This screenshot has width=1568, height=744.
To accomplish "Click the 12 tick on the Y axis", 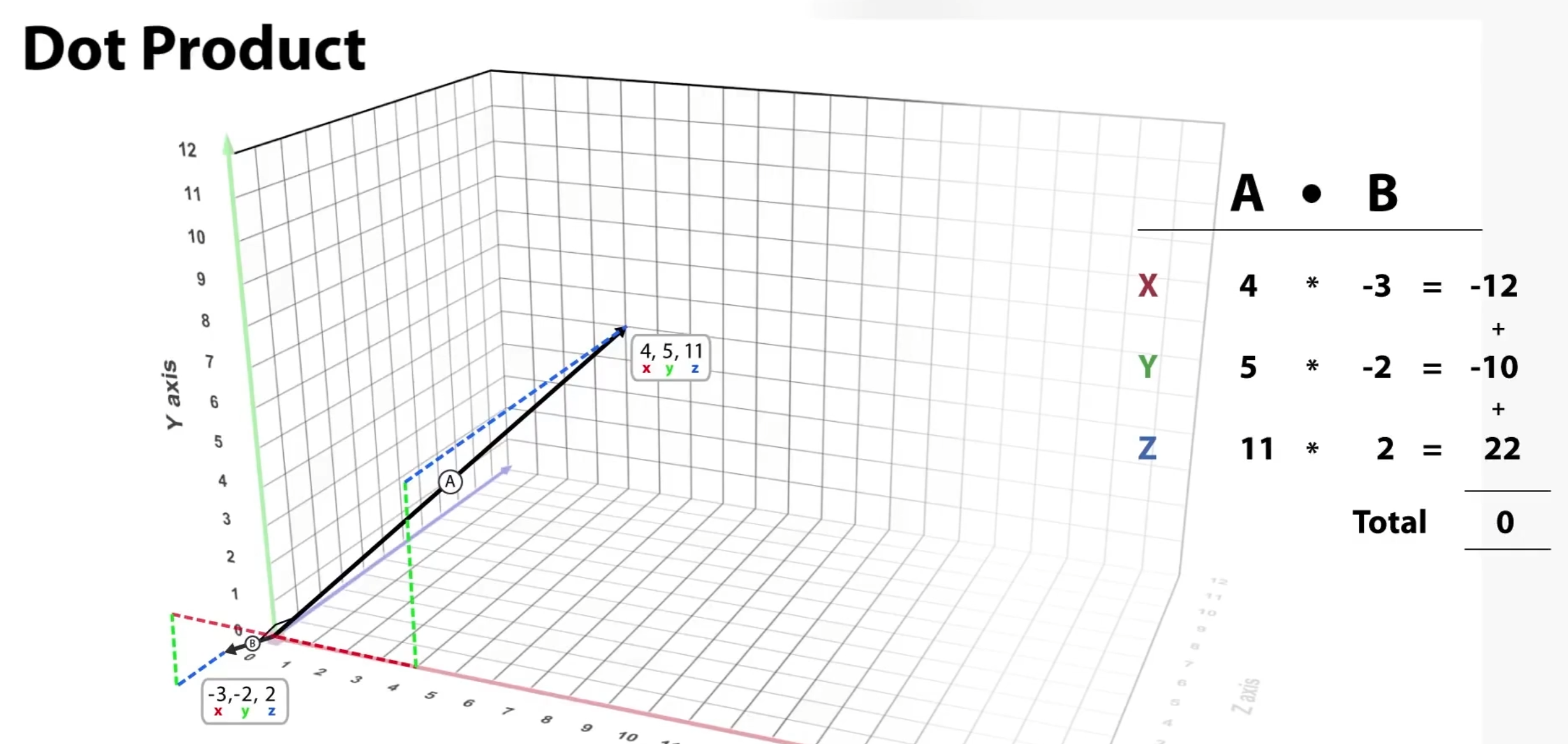I will tap(187, 150).
